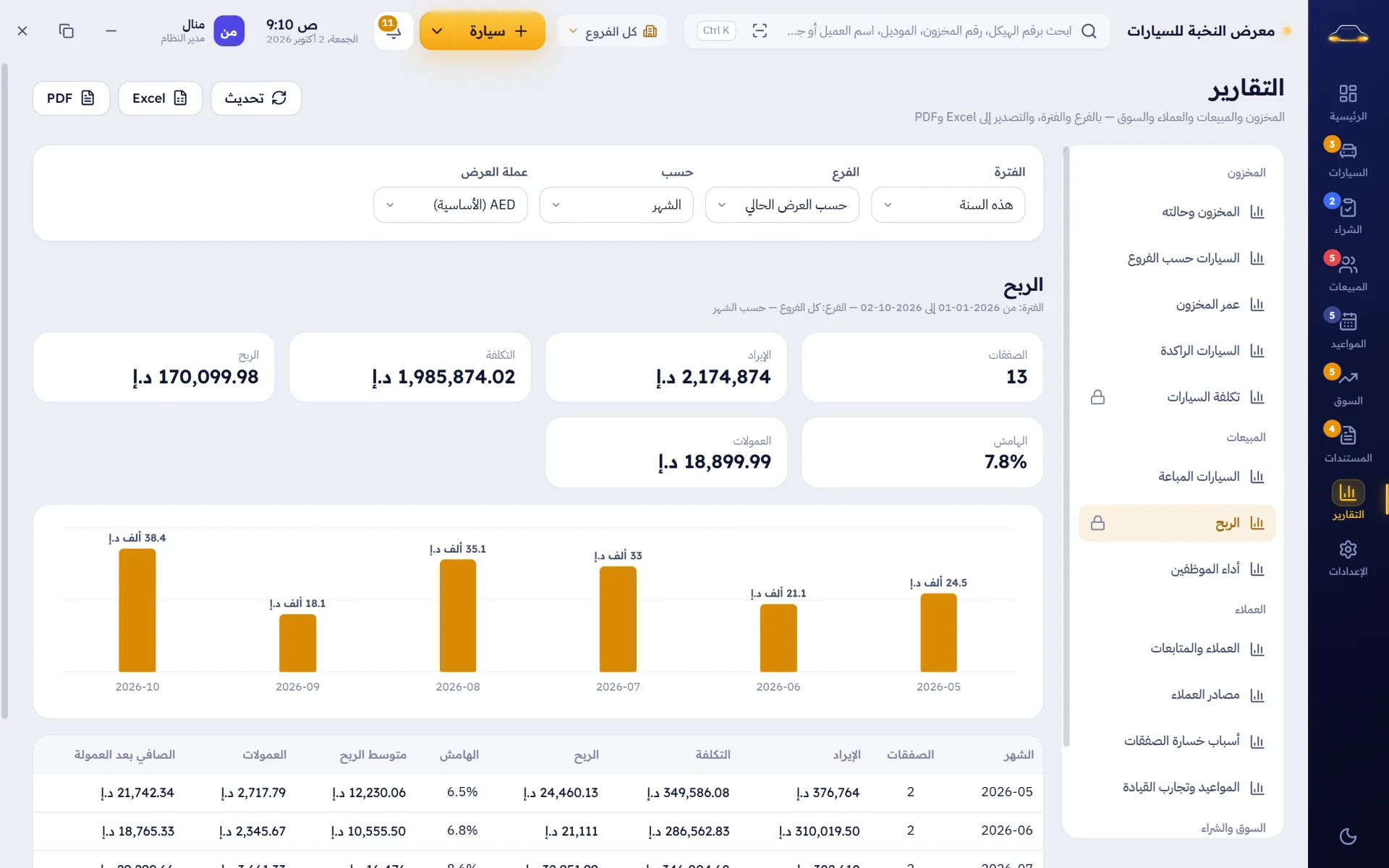Select أداء الموظفين report

point(1177,569)
